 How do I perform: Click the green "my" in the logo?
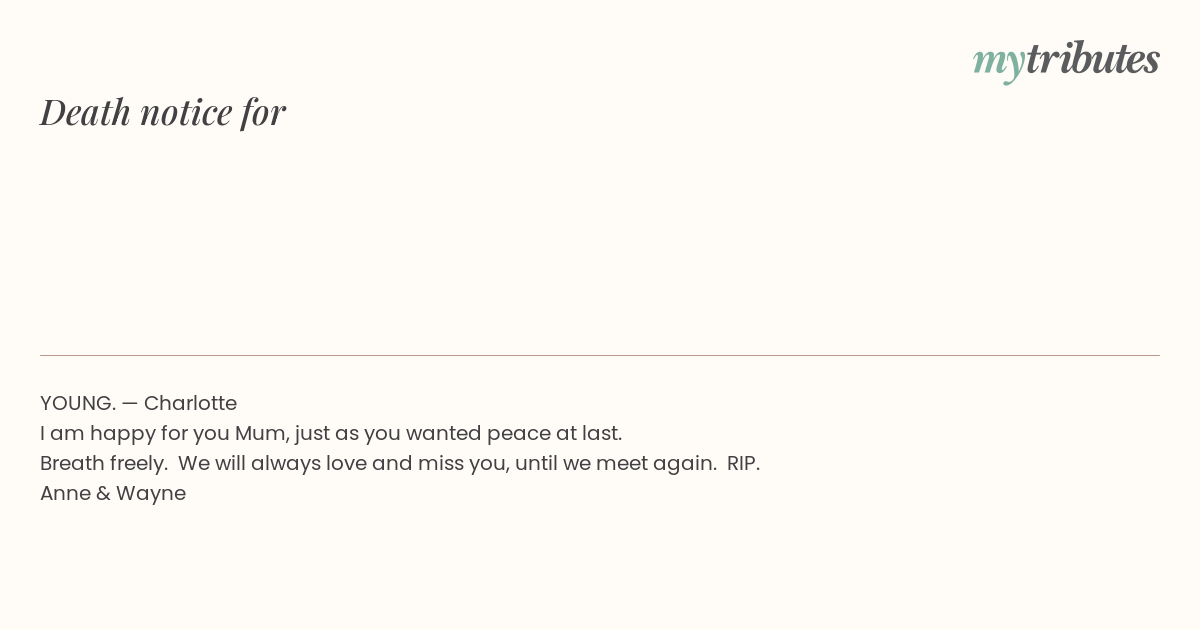999,64
